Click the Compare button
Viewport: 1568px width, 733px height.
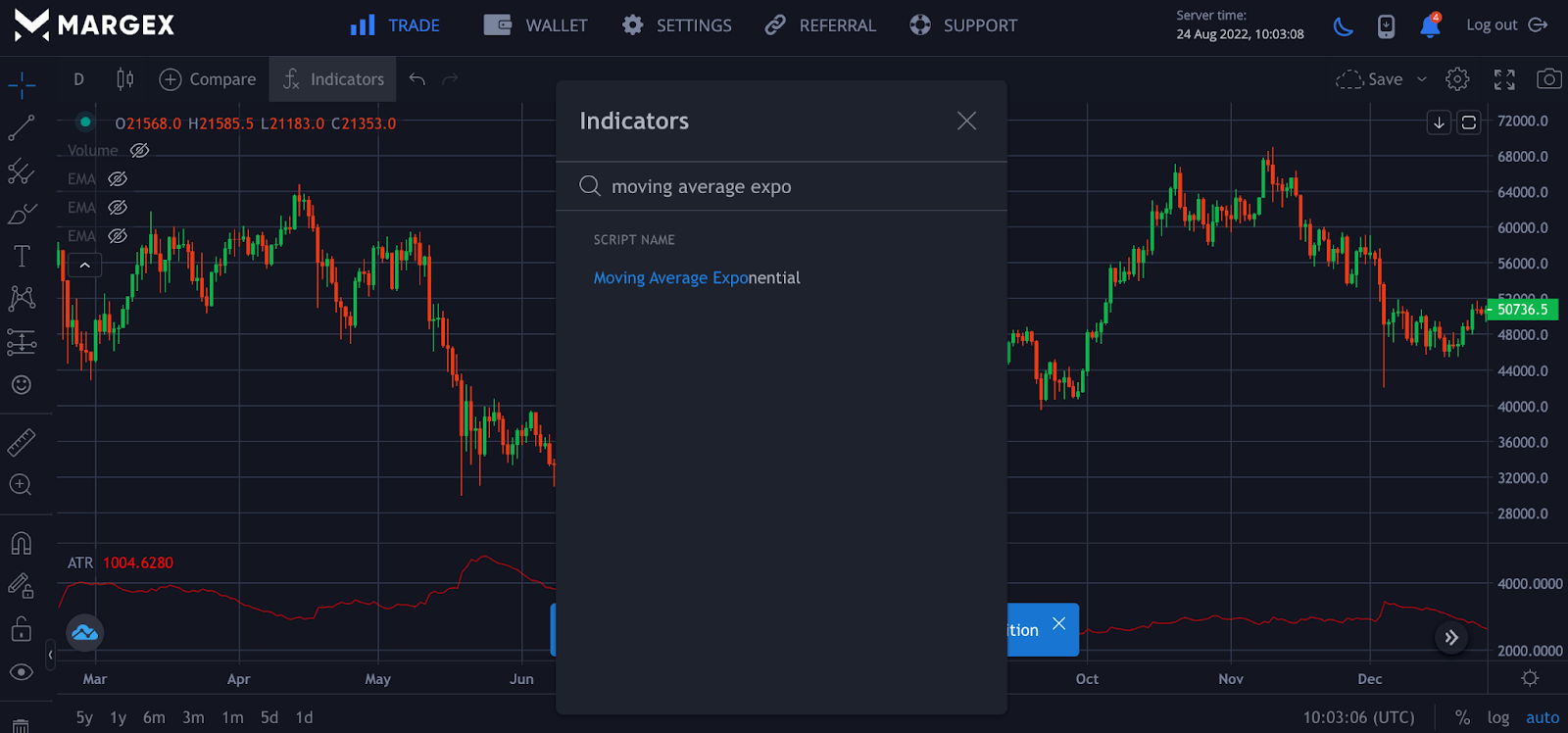[x=208, y=79]
